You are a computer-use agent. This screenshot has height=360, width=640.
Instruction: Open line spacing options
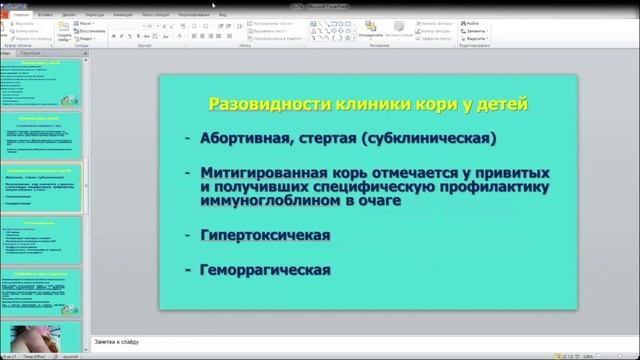click(x=240, y=26)
